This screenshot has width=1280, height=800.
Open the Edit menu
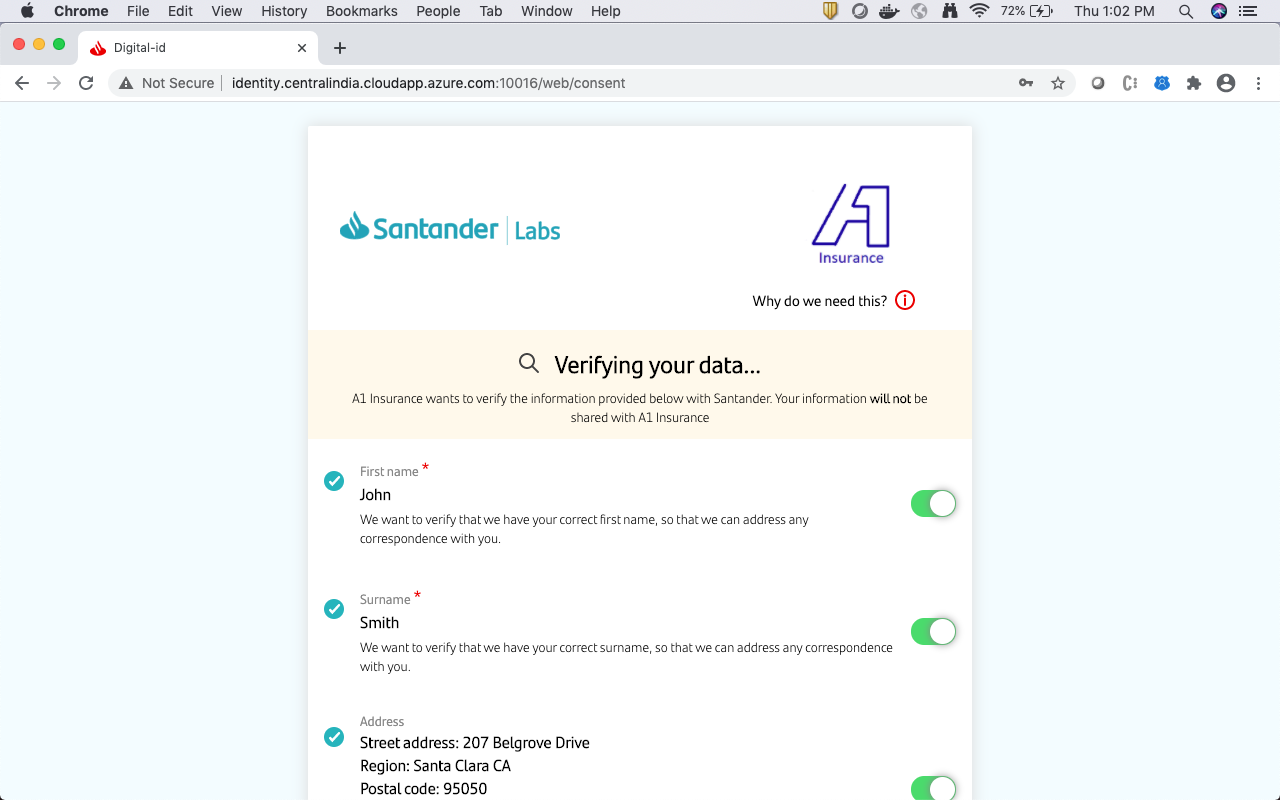180,11
